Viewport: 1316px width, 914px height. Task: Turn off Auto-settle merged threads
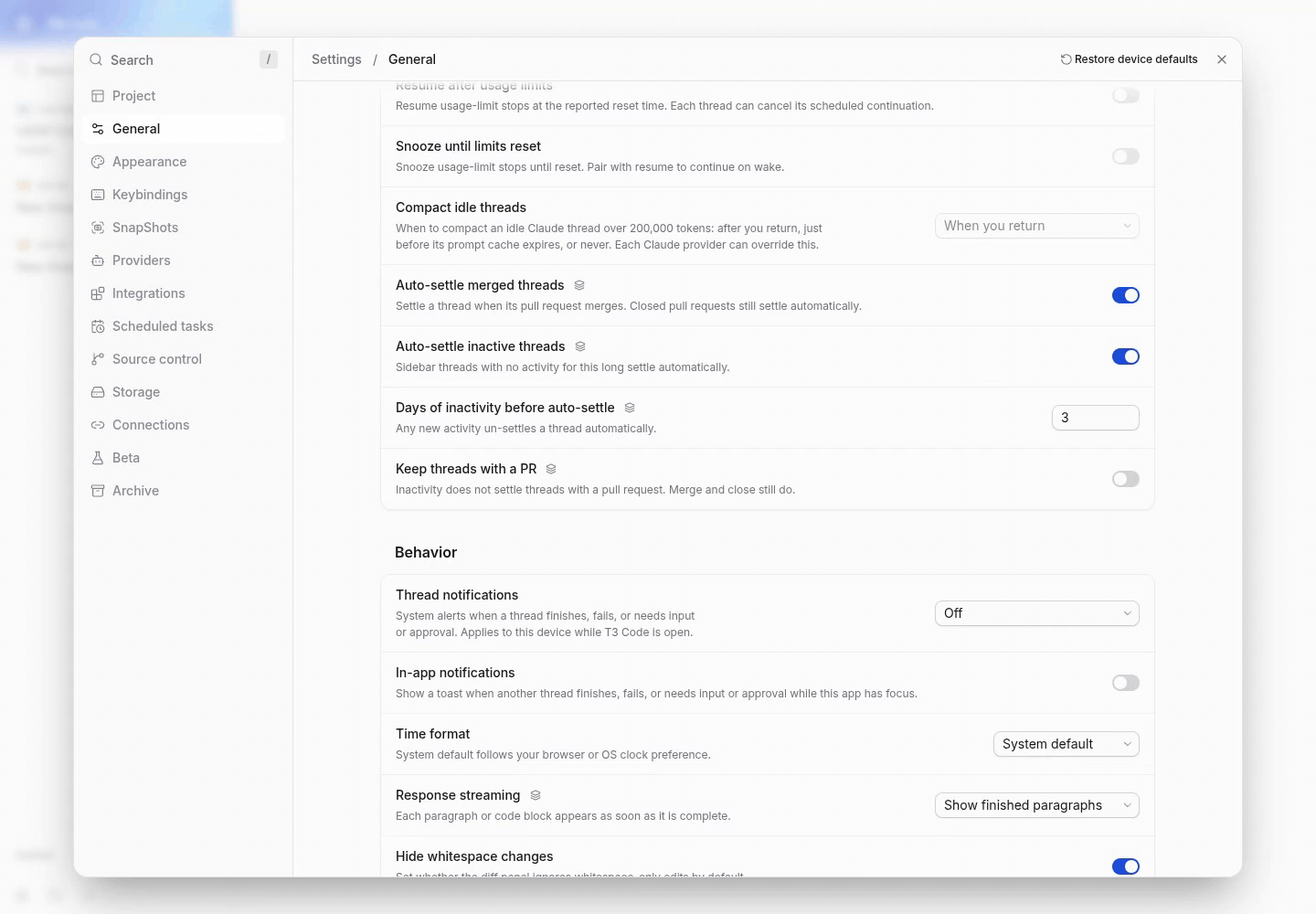(x=1126, y=295)
